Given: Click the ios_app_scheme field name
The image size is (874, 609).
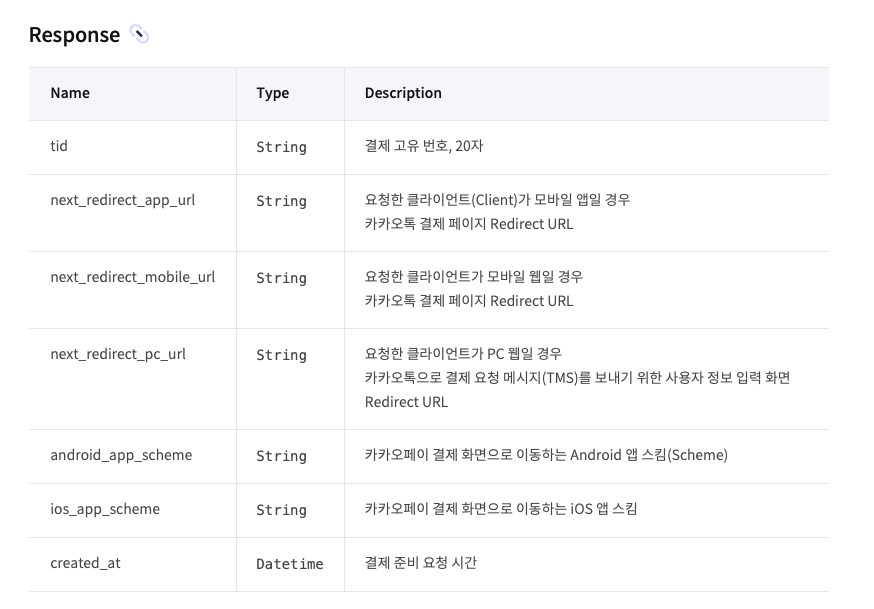Looking at the screenshot, I should [x=105, y=509].
